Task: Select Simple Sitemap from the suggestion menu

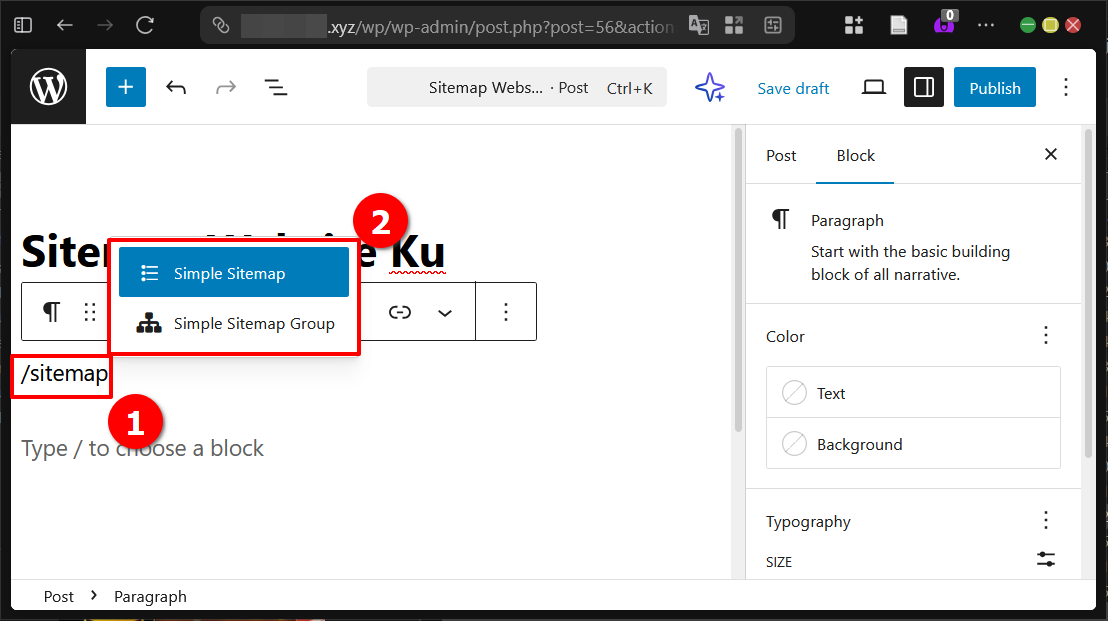Action: click(233, 271)
